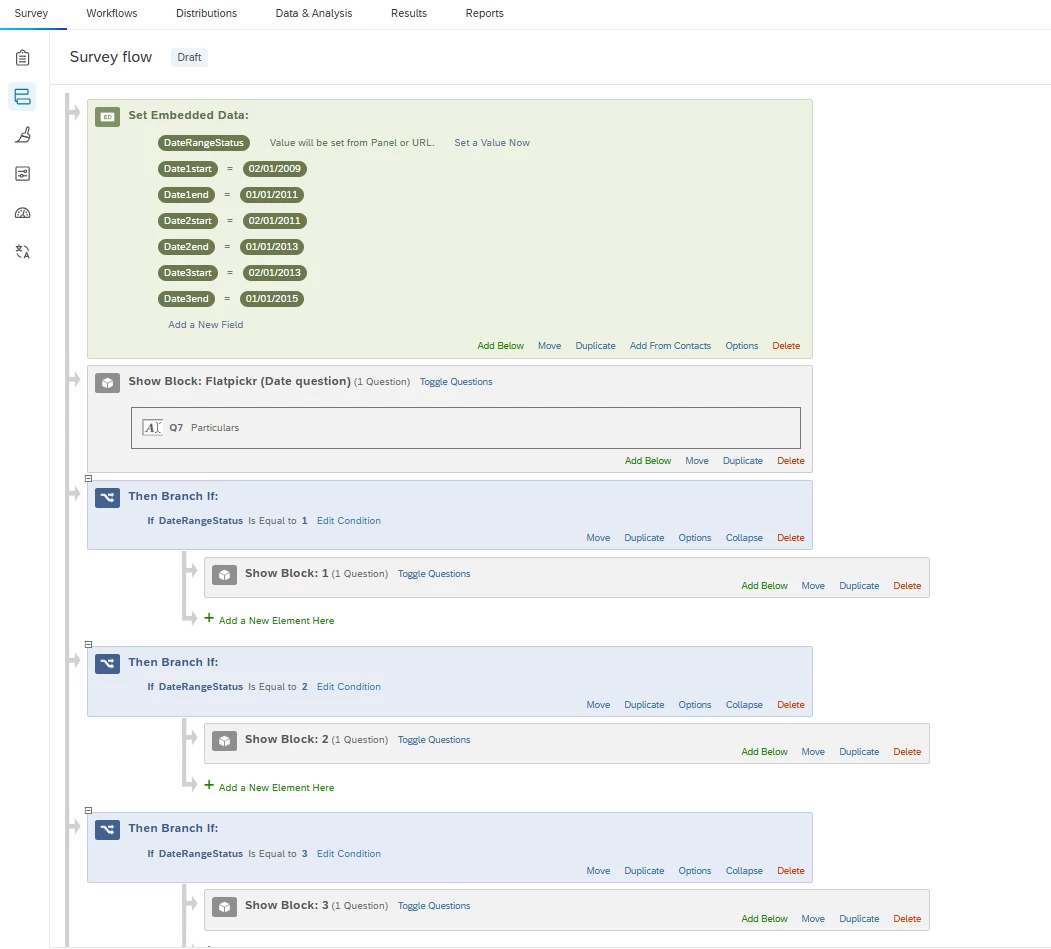
Task: Duplicate the DateRangeStatus equals 3 branch
Action: coord(644,871)
